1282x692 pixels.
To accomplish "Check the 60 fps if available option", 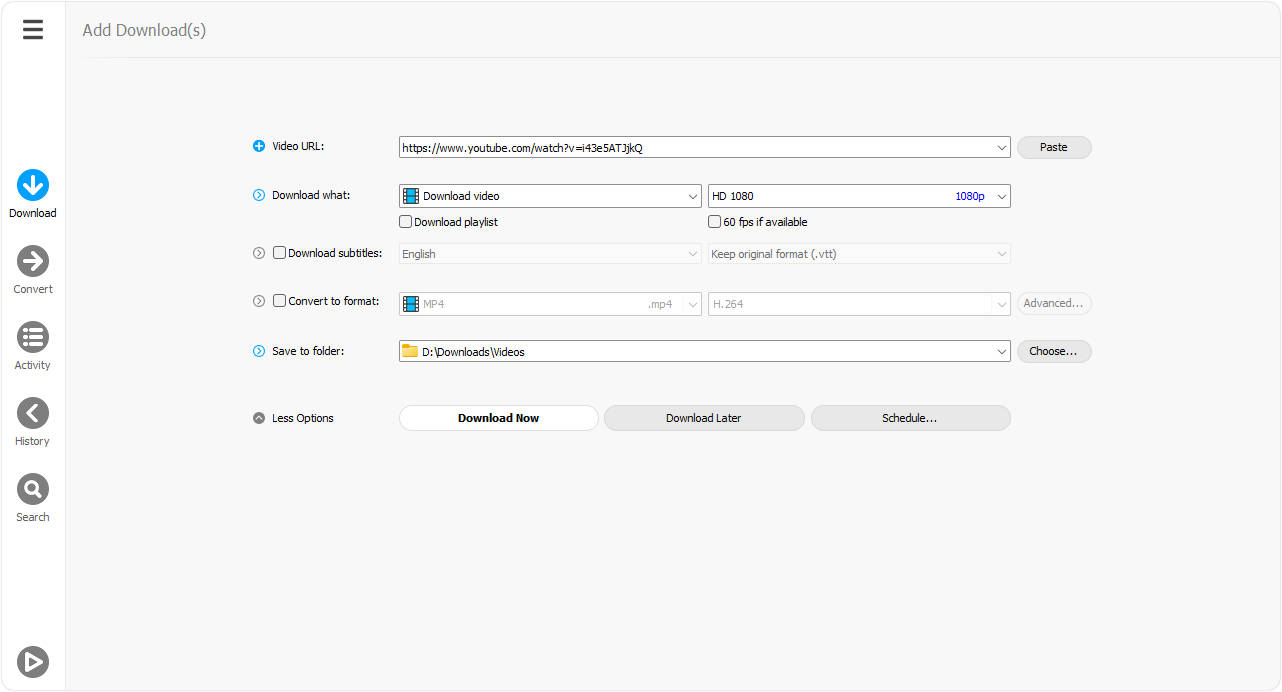I will 714,221.
